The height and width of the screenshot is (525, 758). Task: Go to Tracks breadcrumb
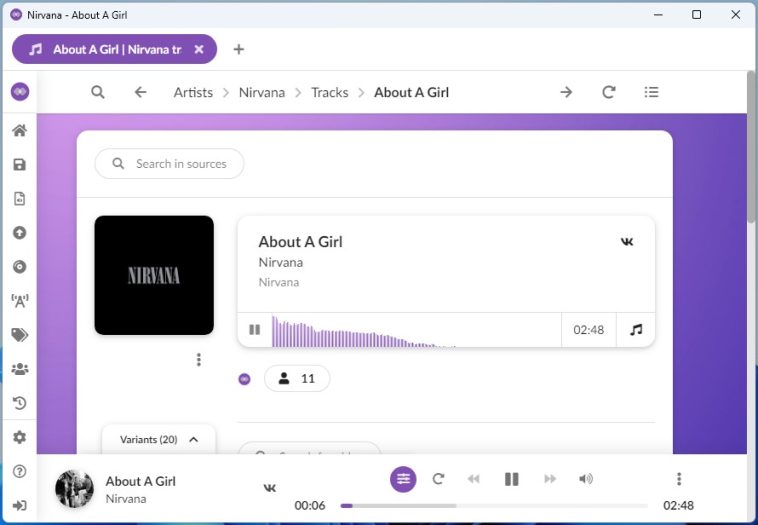coord(330,92)
